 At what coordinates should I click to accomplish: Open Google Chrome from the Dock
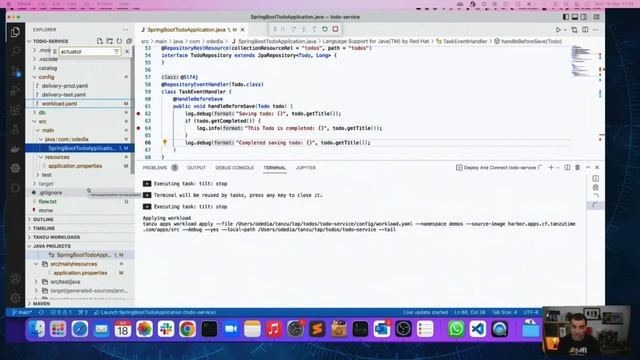point(187,329)
